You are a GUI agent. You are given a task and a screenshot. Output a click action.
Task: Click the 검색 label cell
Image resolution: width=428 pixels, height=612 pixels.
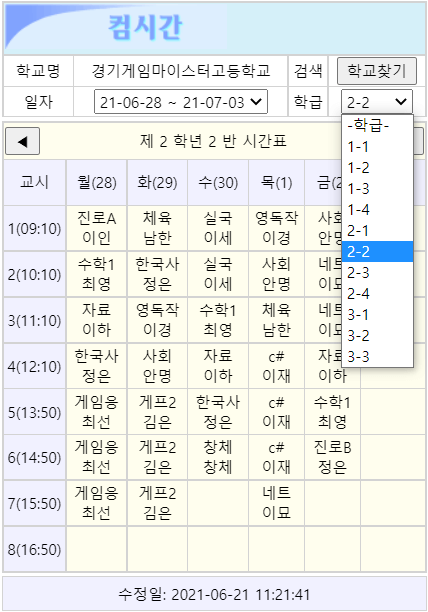coord(308,71)
